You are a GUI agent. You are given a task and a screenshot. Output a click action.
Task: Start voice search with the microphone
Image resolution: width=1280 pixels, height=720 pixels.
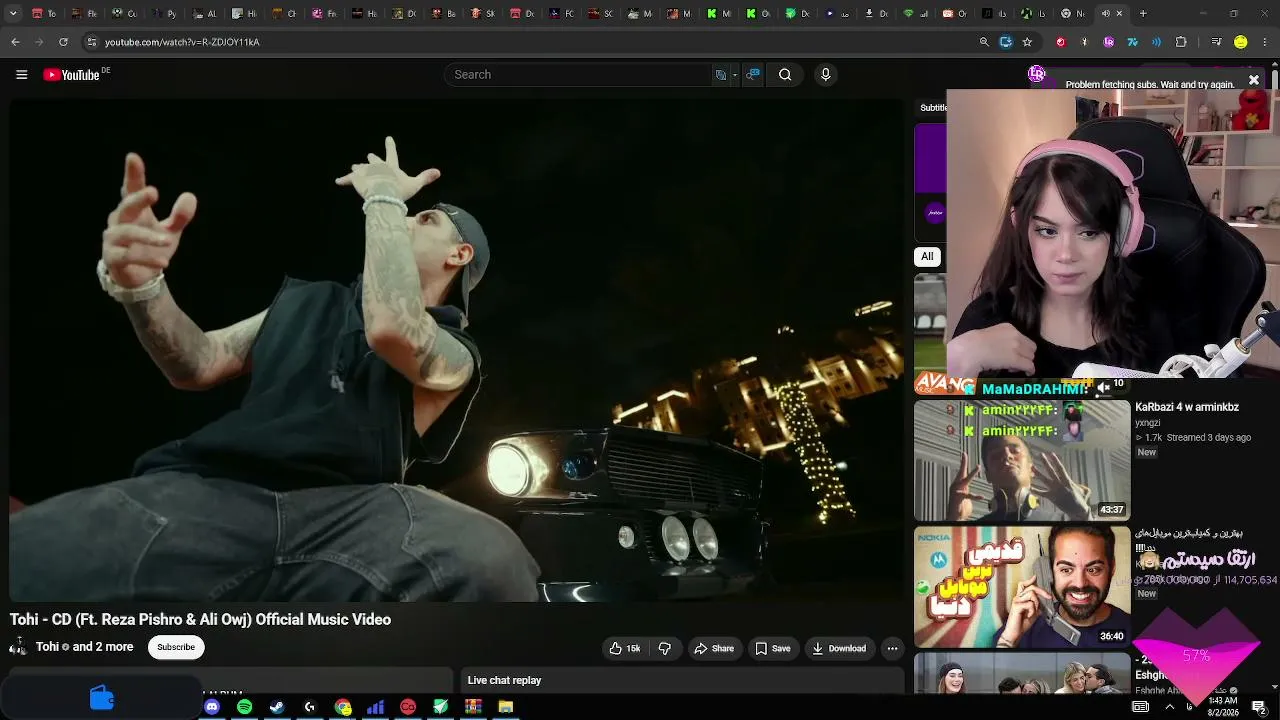tap(825, 74)
